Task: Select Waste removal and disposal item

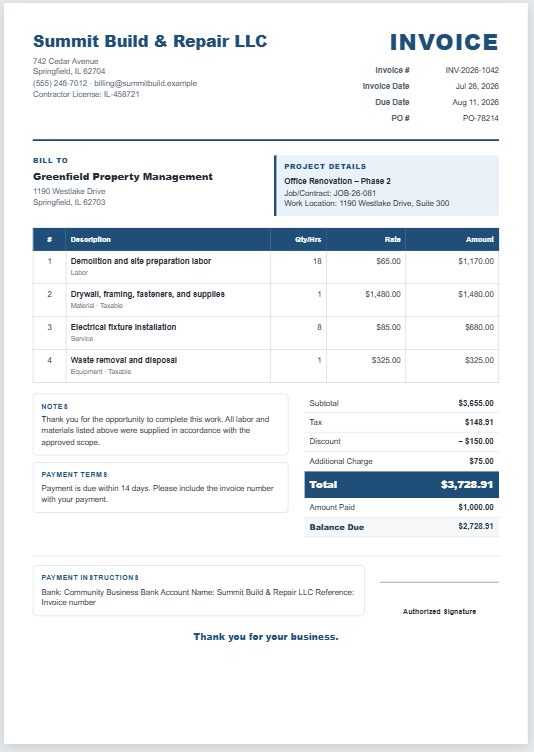Action: point(124,360)
